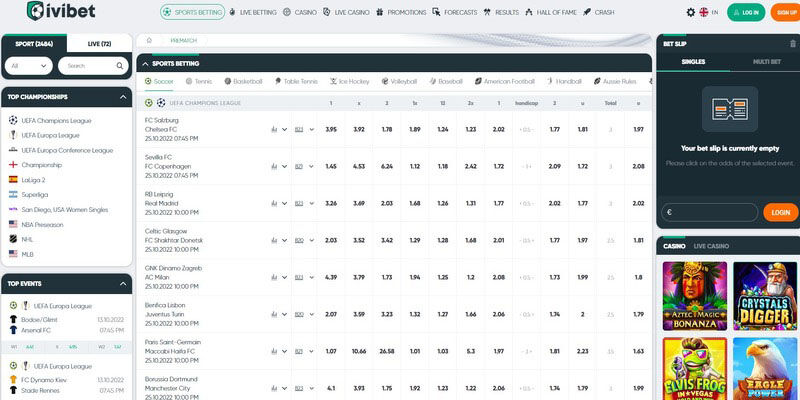Open Elvis Frog in Vegas game
The image size is (800, 400).
[x=694, y=368]
